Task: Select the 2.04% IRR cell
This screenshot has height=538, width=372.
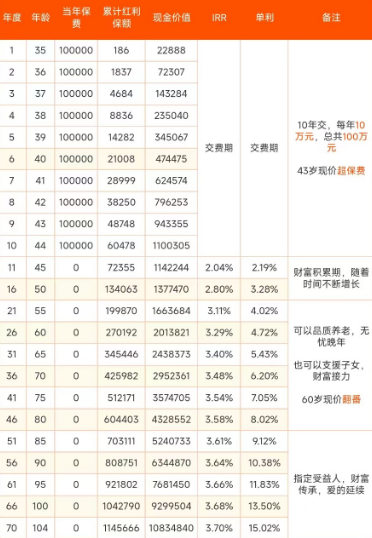Action: coord(219,268)
